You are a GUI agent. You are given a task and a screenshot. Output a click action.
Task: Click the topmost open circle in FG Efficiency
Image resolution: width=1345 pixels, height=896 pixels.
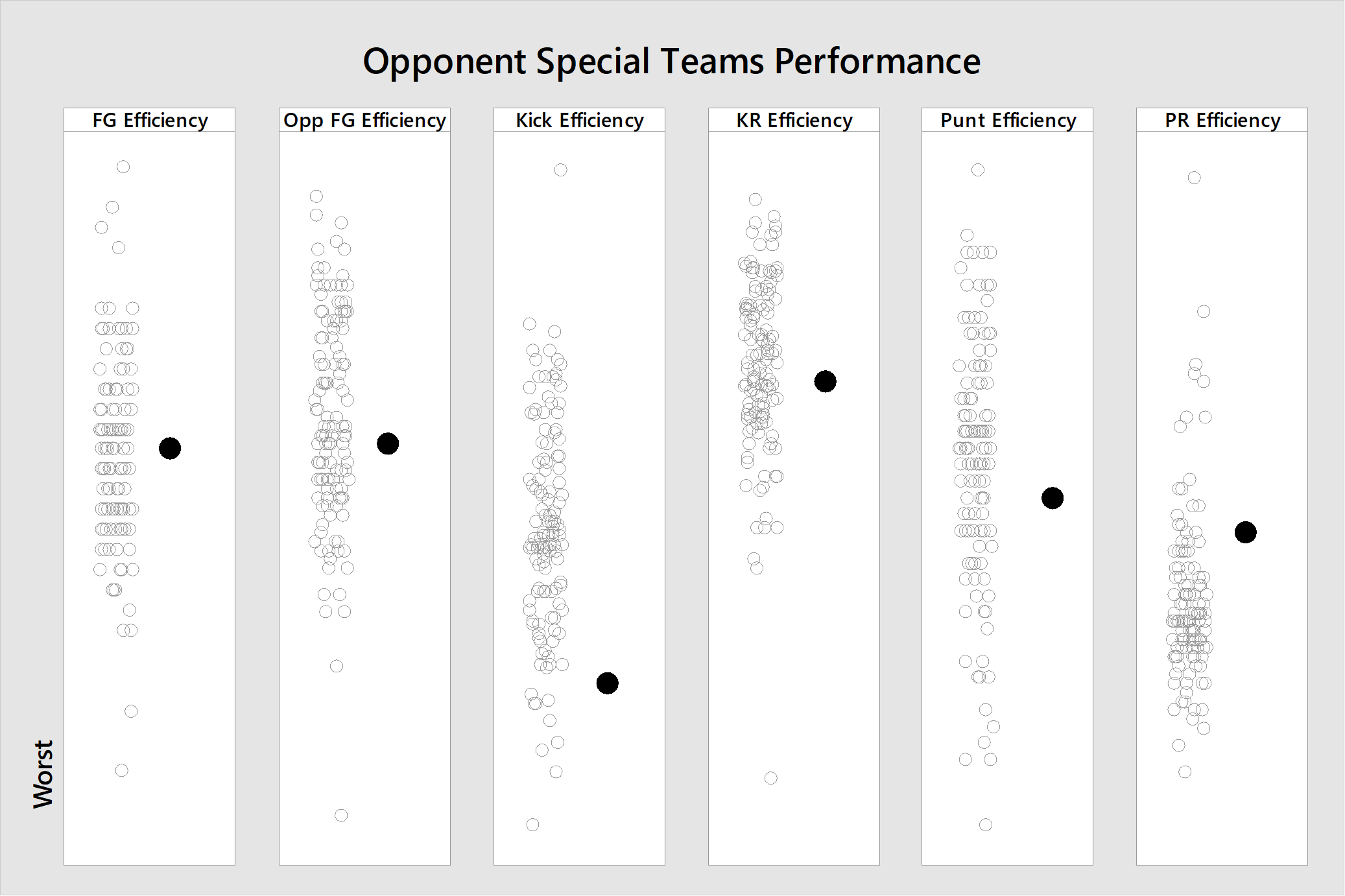(x=123, y=167)
